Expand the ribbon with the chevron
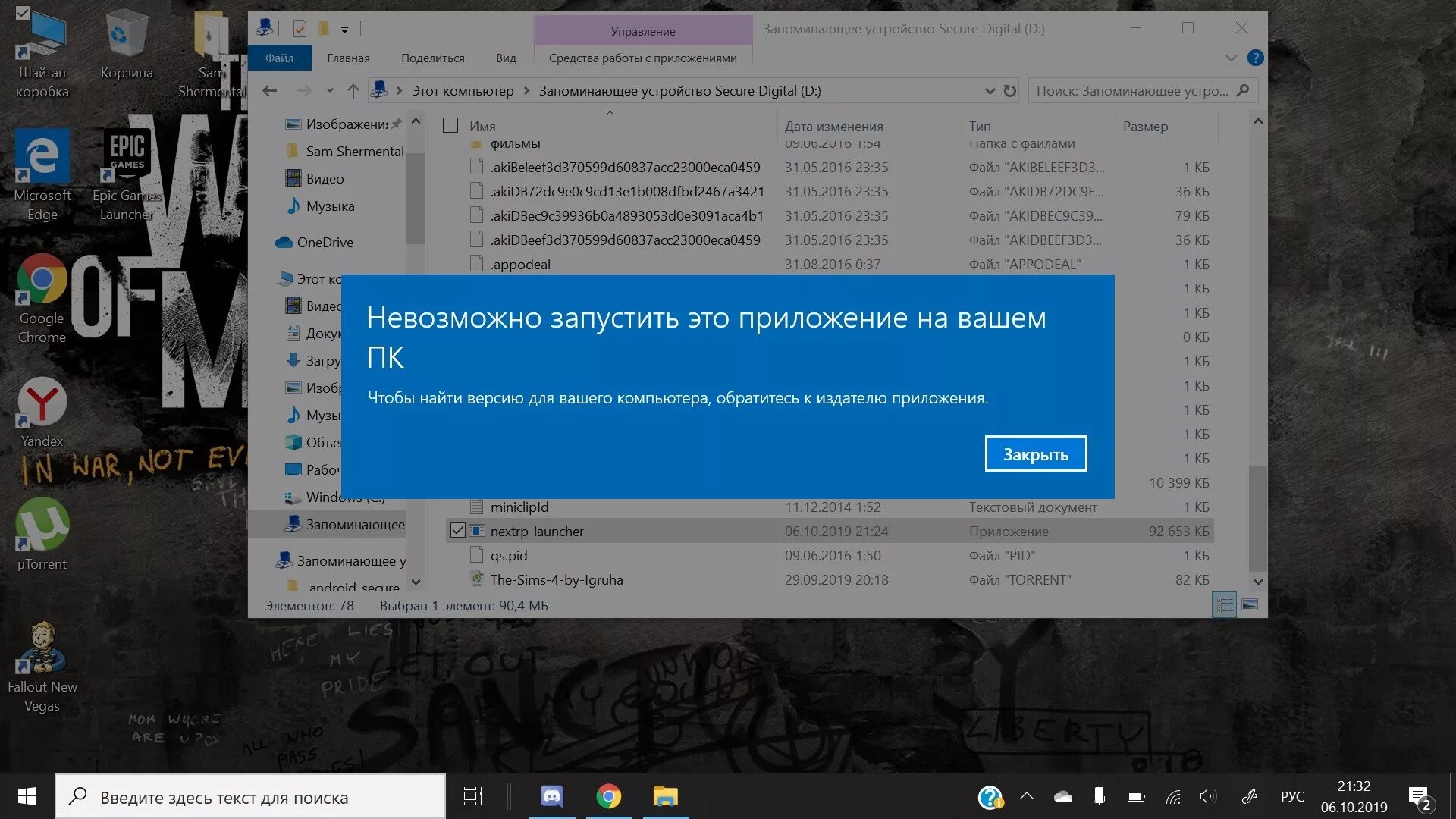1456x819 pixels. click(1231, 58)
